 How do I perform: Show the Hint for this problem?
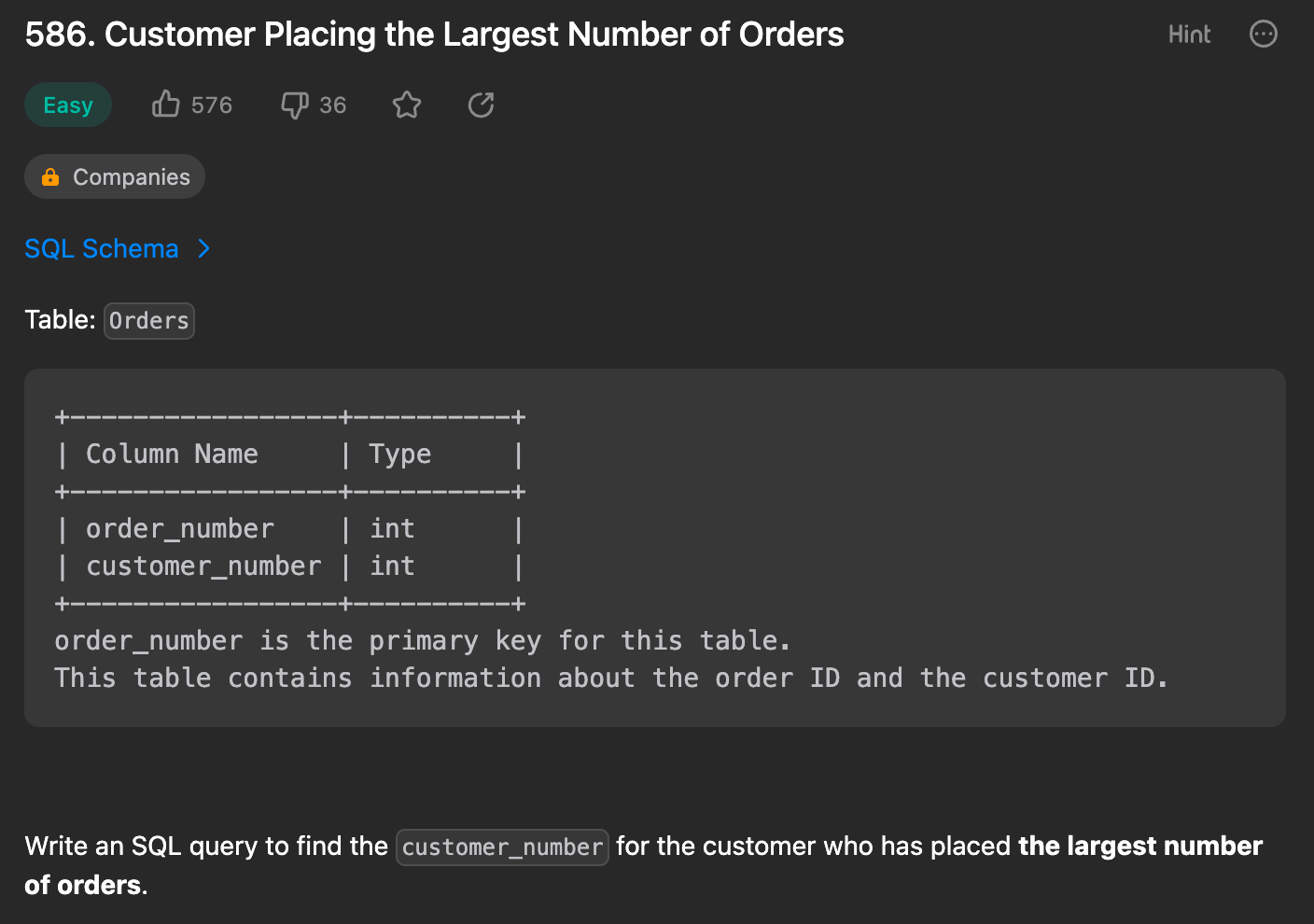pos(1189,35)
